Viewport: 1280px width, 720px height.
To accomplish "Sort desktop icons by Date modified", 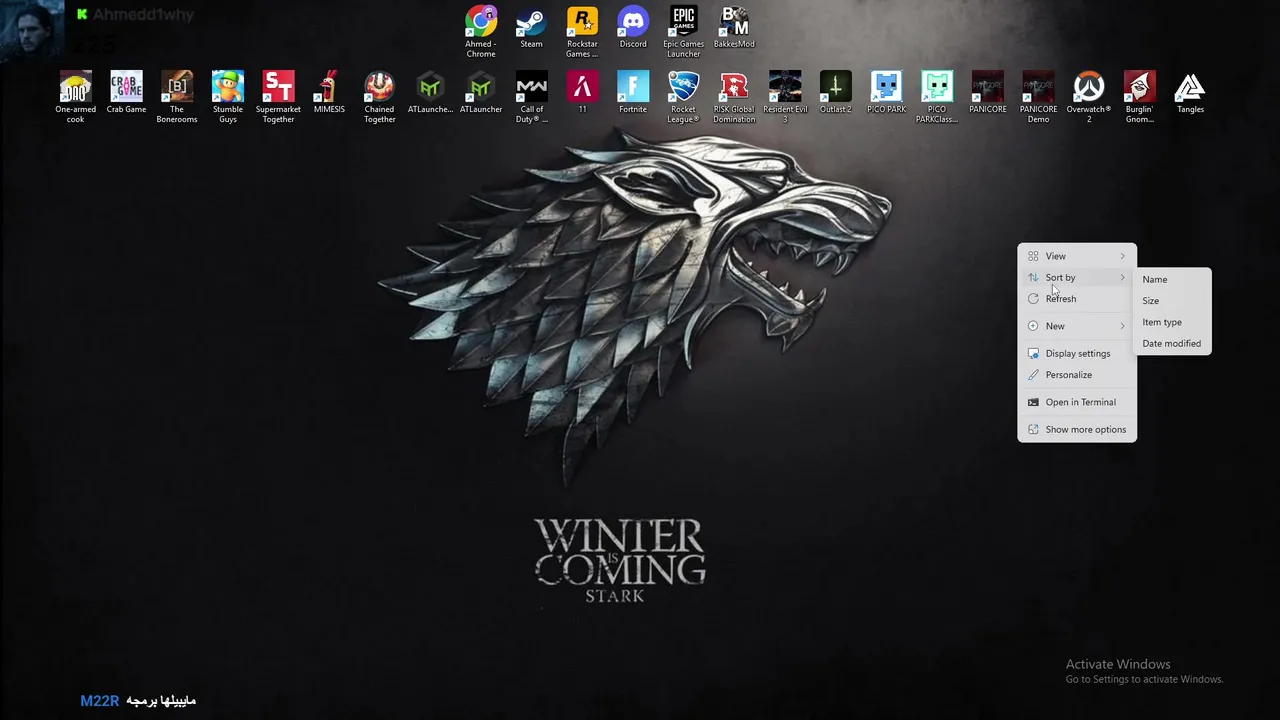I will [x=1172, y=343].
